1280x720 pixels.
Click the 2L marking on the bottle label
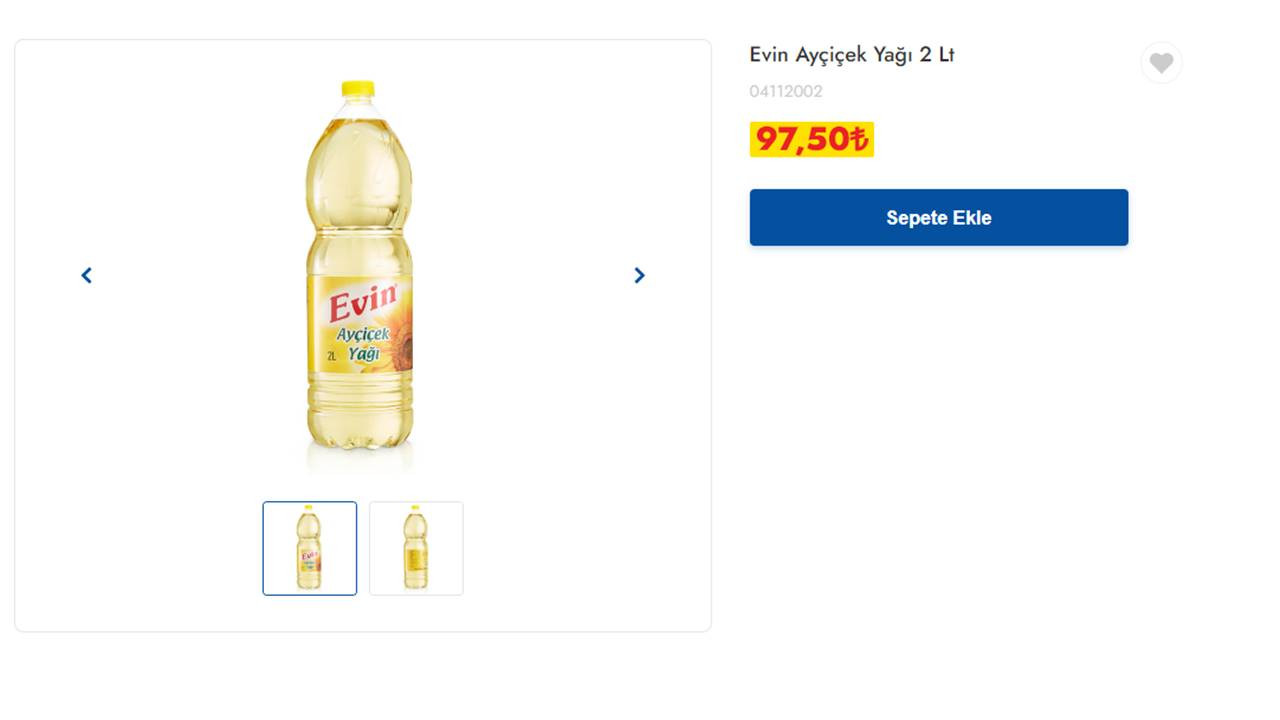click(331, 356)
